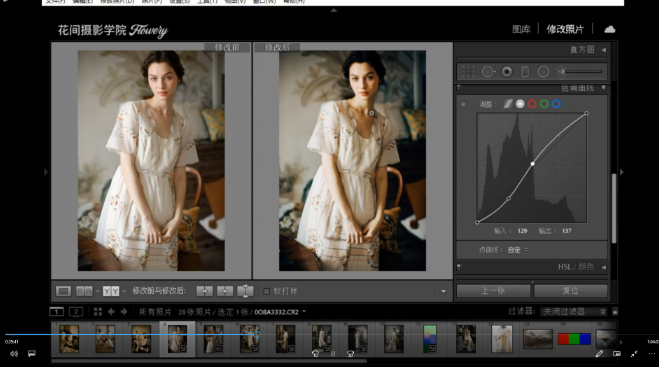The image size is (659, 367).
Task: Select the radial filter tool
Action: (543, 71)
